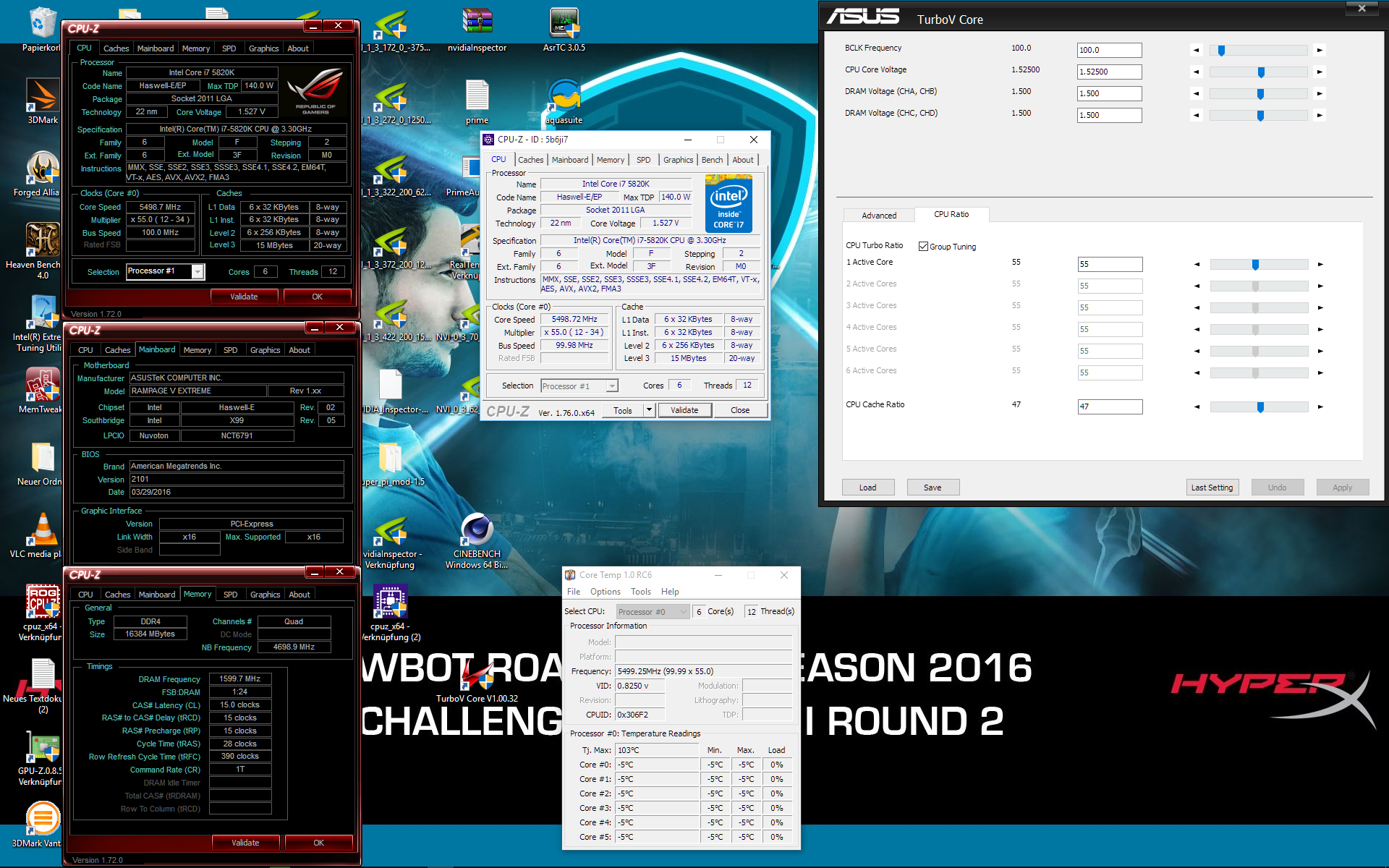1389x868 pixels.
Task: Switch to Graphics tab in bottom red CPU-Z
Action: coord(265,595)
